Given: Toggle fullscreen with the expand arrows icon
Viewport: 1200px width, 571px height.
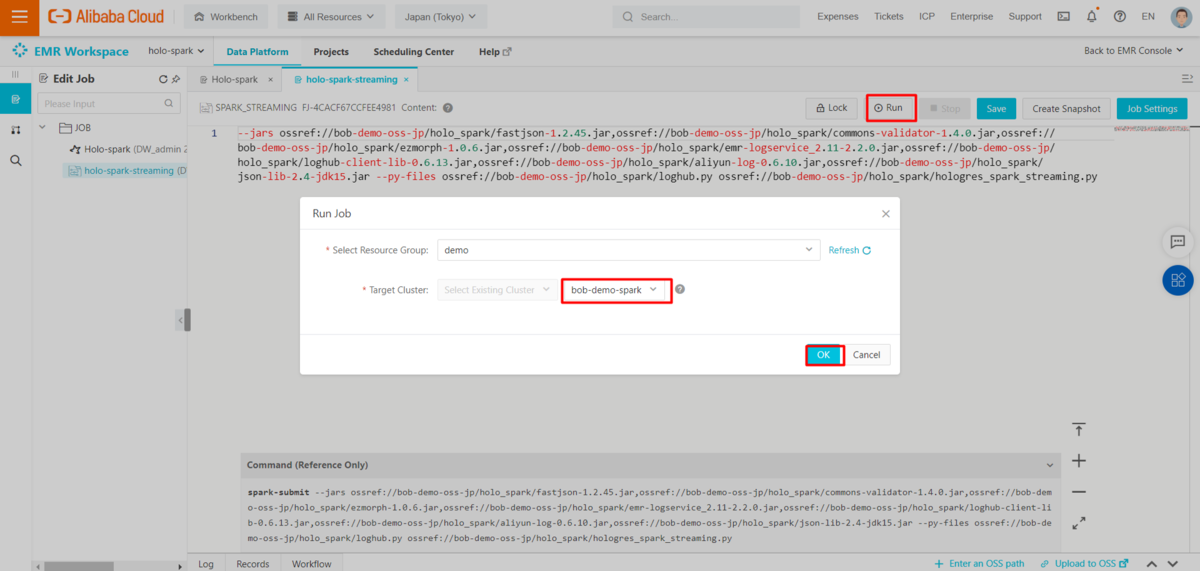Looking at the screenshot, I should [1079, 523].
